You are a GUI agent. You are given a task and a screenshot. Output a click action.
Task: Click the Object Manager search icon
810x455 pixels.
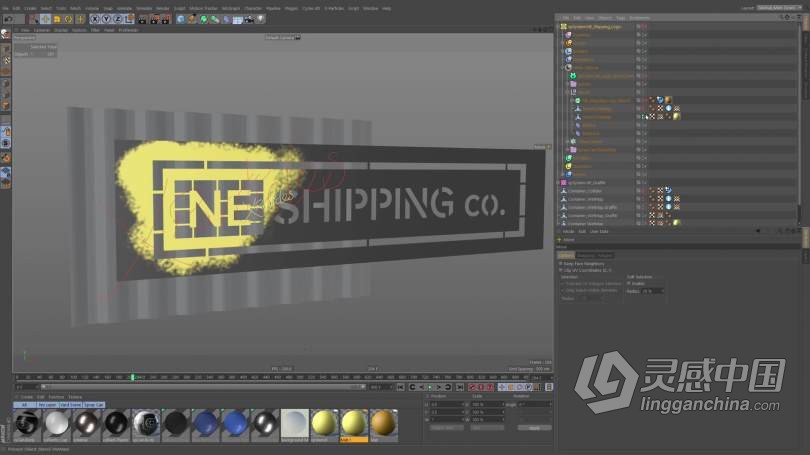coord(781,18)
